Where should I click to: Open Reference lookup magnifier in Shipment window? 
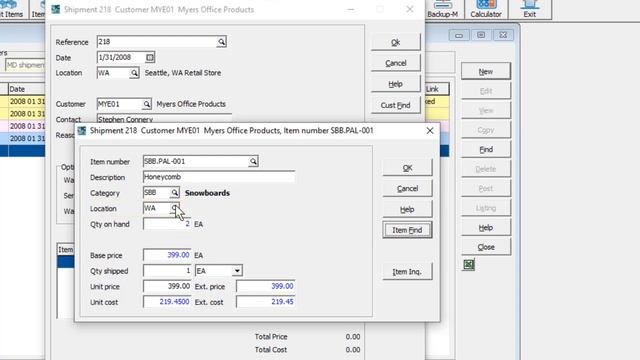(x=221, y=42)
